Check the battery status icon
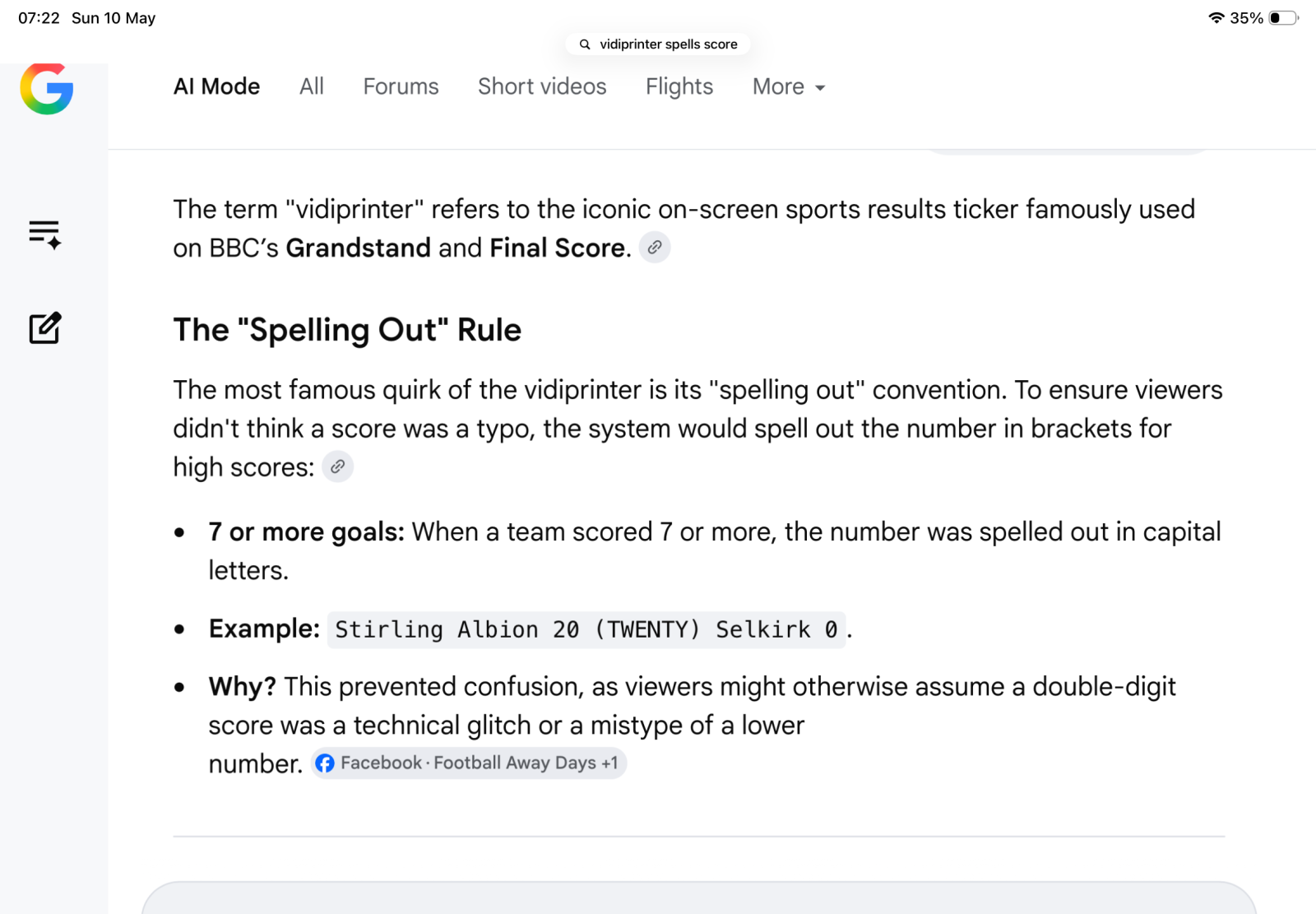 point(1283,18)
